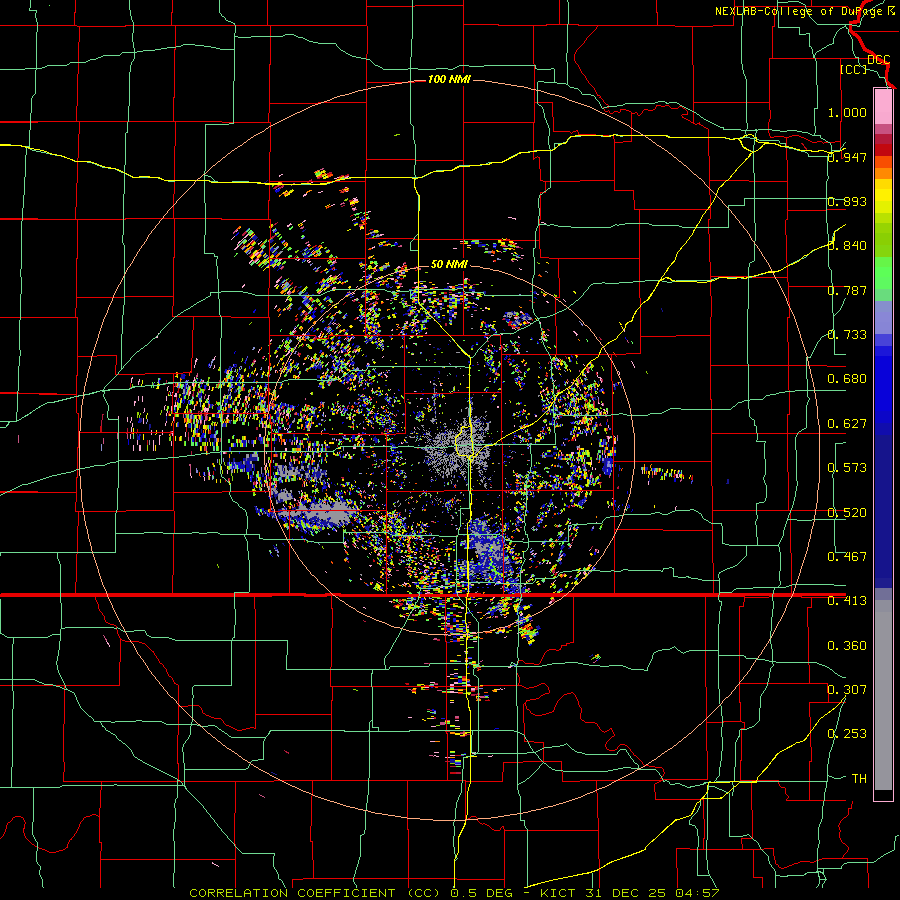
Task: Click the KICT radar identifier
Action: point(560,893)
